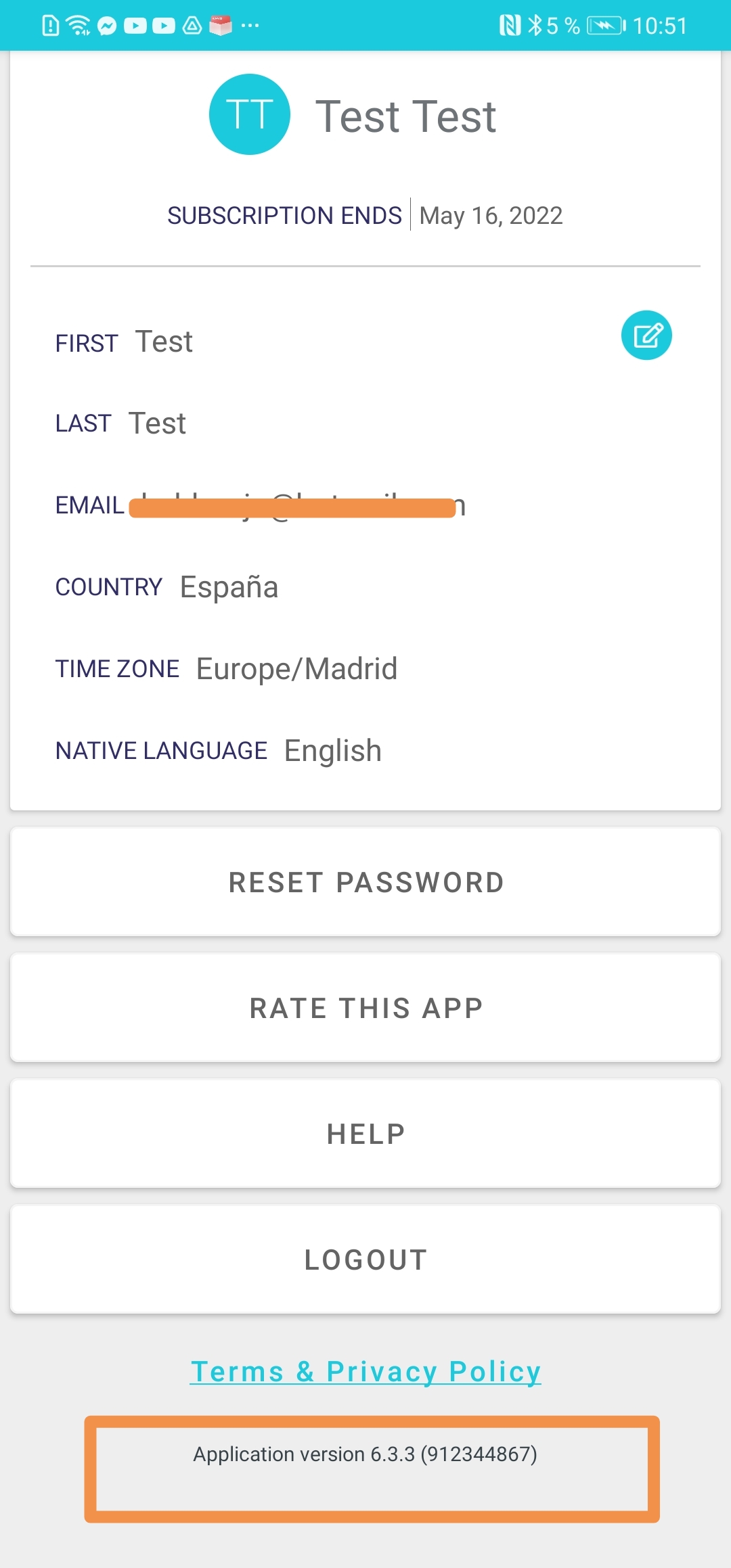Tap the Application version 6.3.3 text

(x=365, y=1454)
